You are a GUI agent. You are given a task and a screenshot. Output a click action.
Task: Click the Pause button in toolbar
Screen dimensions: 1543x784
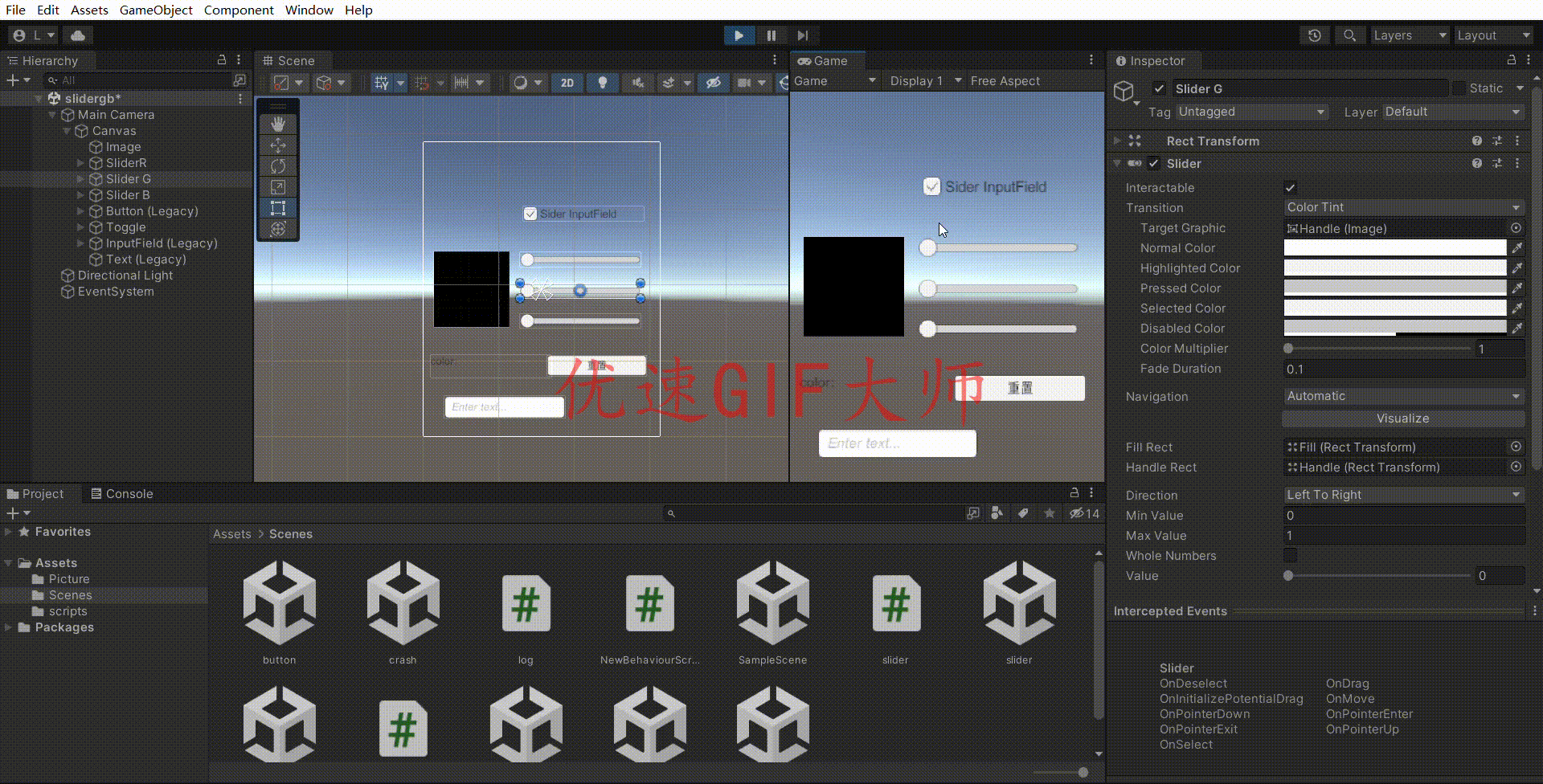[x=771, y=35]
